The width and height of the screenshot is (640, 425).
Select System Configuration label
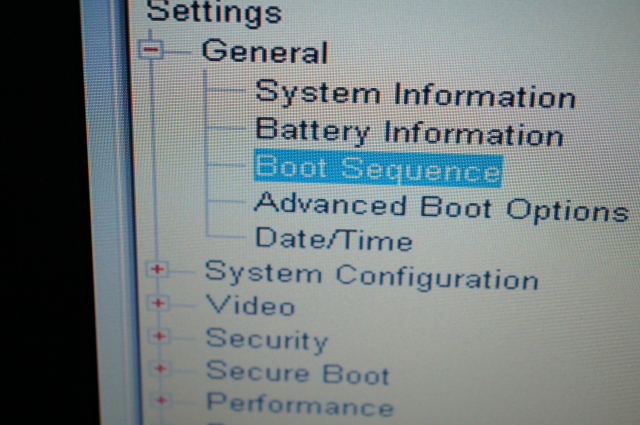pyautogui.click(x=372, y=276)
